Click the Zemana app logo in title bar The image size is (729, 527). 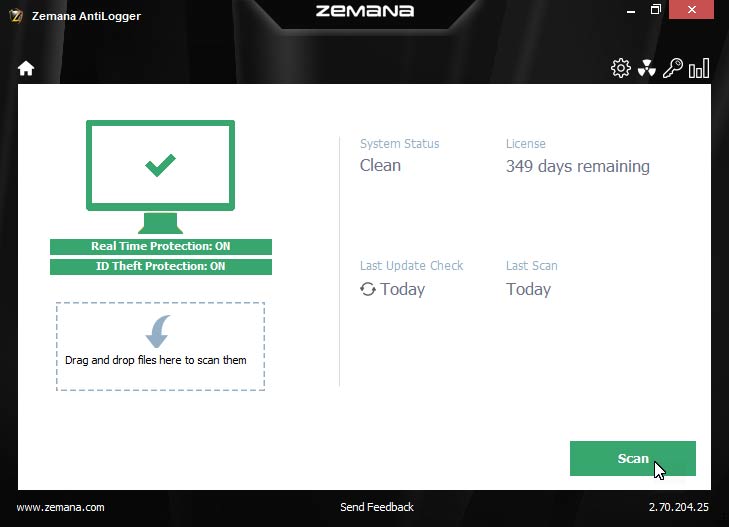(x=16, y=16)
